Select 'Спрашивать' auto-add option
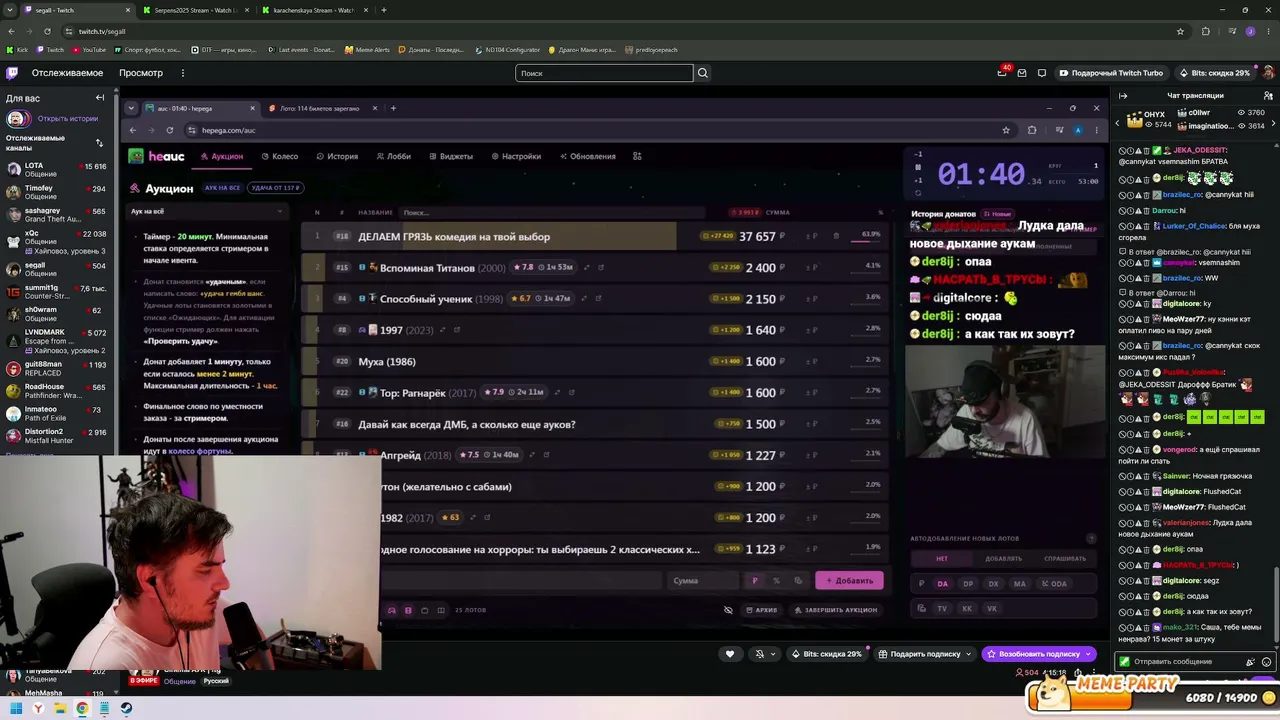Screen dimensions: 1280x720 (x=1065, y=558)
